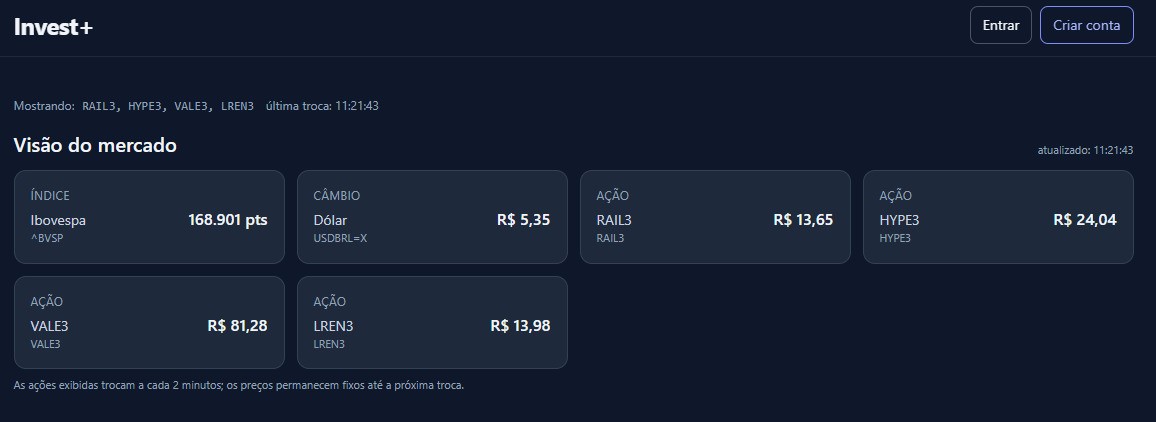Click VALE3 in the Mostrando ticker list
Screen dimensions: 1156x422
coord(192,106)
